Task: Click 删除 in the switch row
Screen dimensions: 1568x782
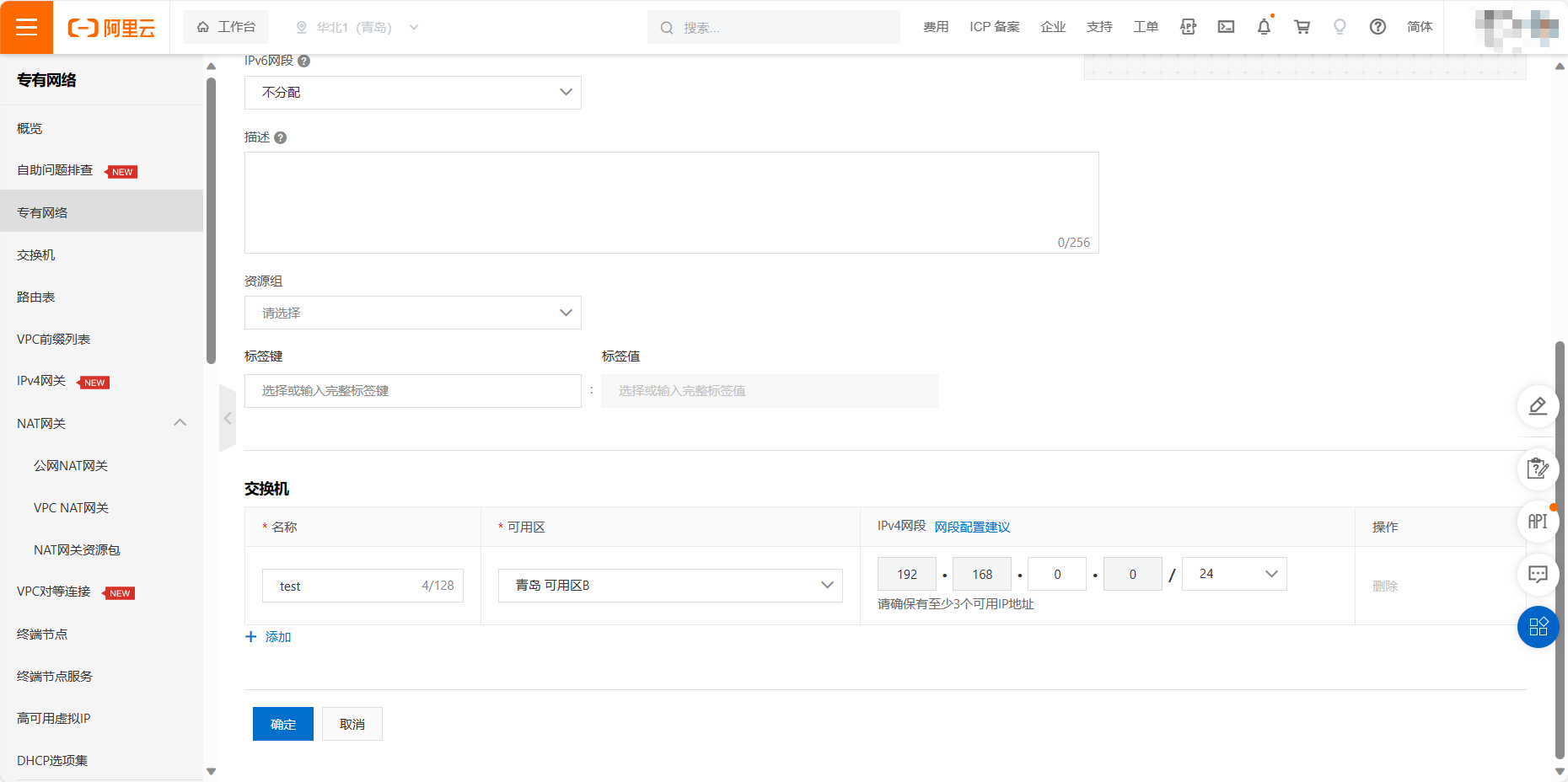Action: (x=1385, y=586)
